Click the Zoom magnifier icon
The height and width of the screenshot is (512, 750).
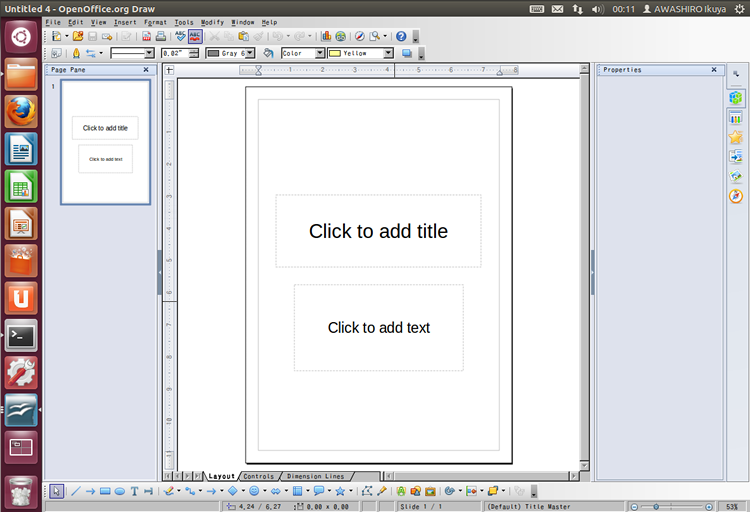pyautogui.click(x=375, y=36)
